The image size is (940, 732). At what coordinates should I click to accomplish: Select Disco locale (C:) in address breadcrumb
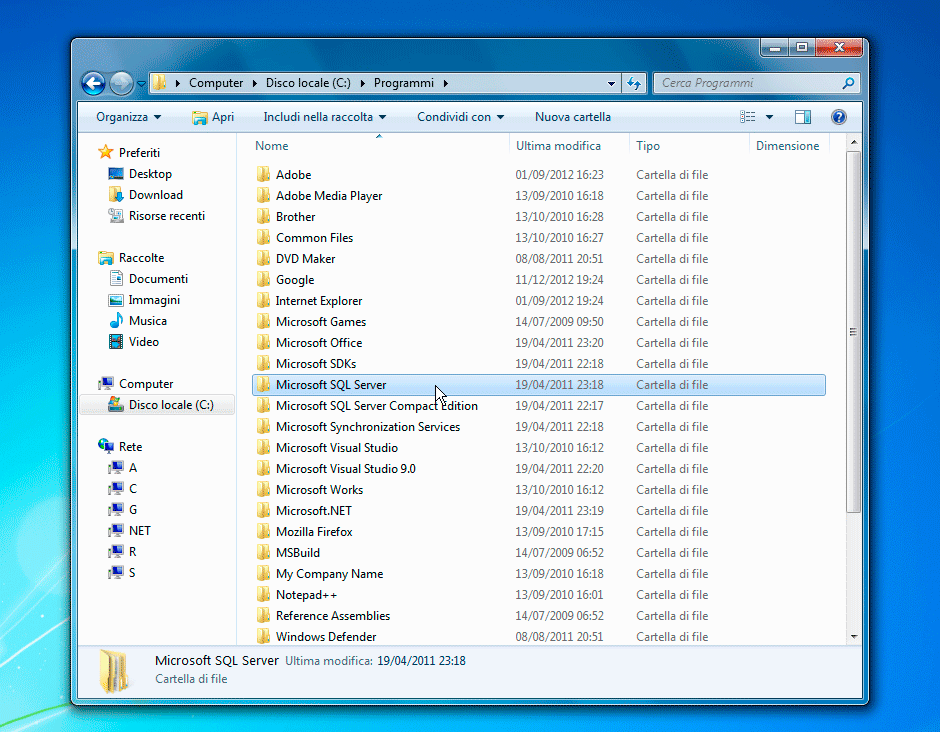tap(308, 83)
